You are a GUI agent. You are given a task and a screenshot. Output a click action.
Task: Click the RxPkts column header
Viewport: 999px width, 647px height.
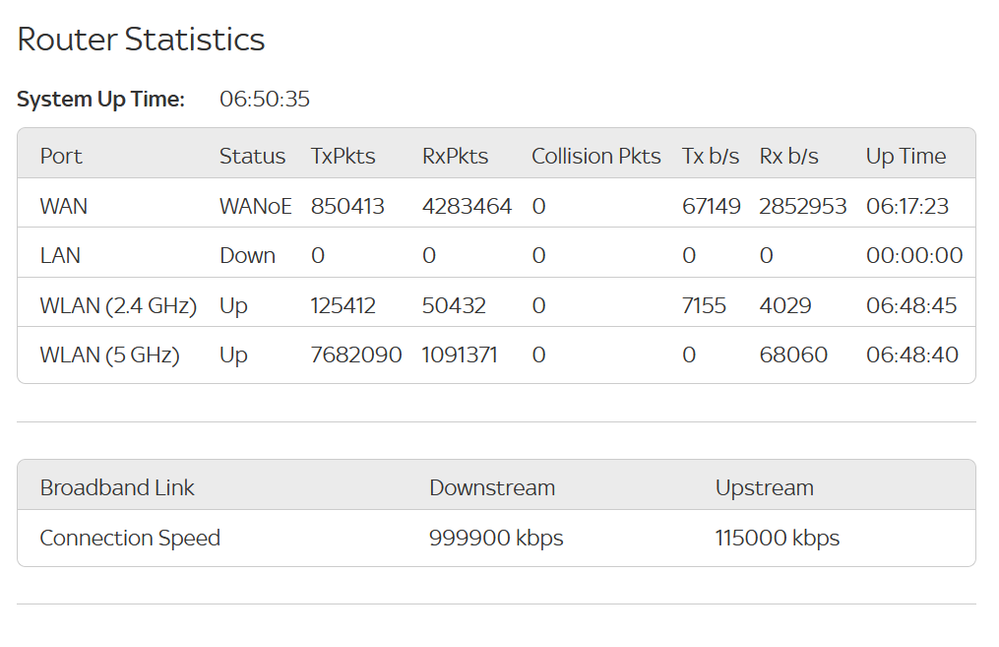point(455,156)
